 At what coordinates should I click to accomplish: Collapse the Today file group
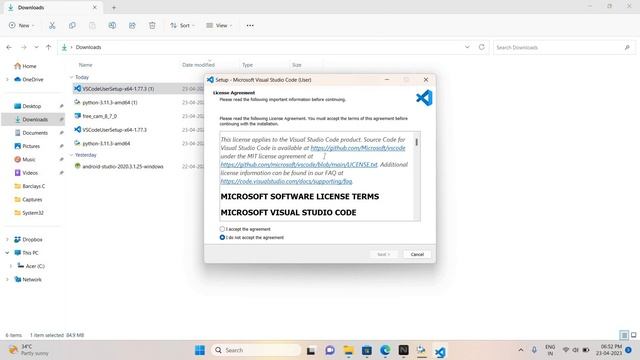pos(71,77)
